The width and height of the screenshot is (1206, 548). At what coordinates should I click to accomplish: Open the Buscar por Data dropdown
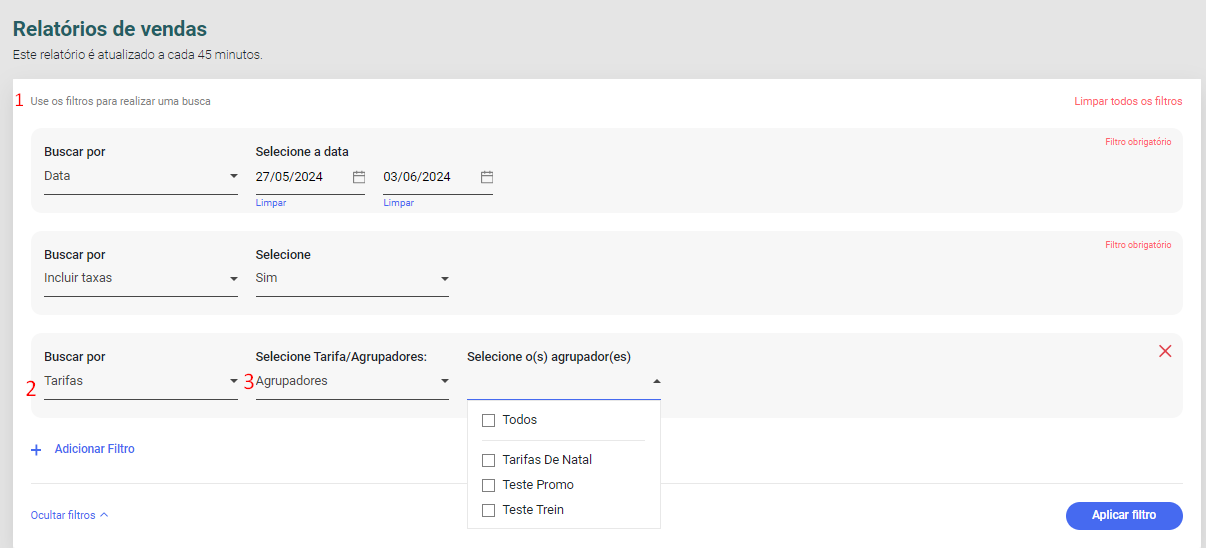click(141, 177)
